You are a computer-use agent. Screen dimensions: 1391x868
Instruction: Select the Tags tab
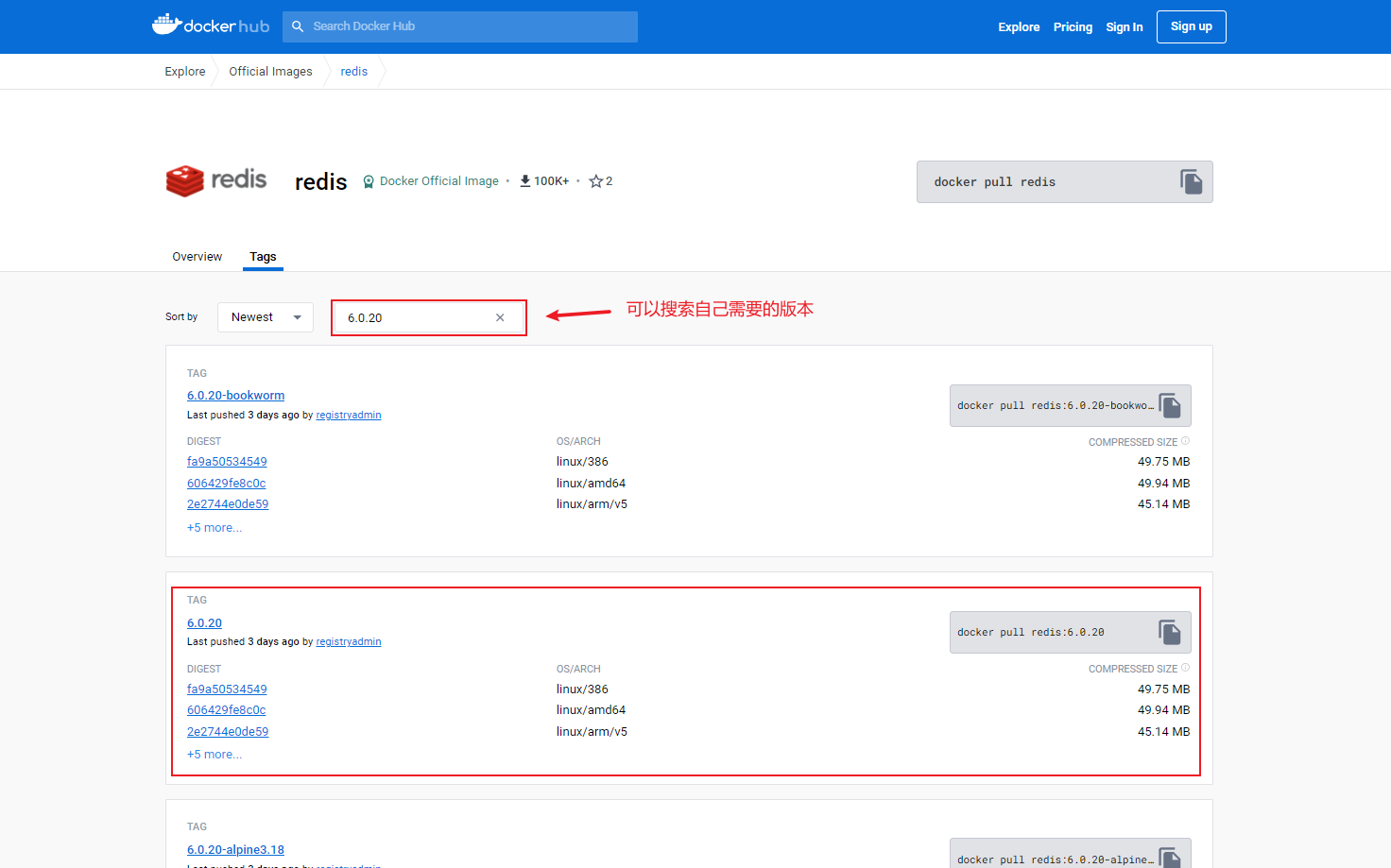(263, 257)
